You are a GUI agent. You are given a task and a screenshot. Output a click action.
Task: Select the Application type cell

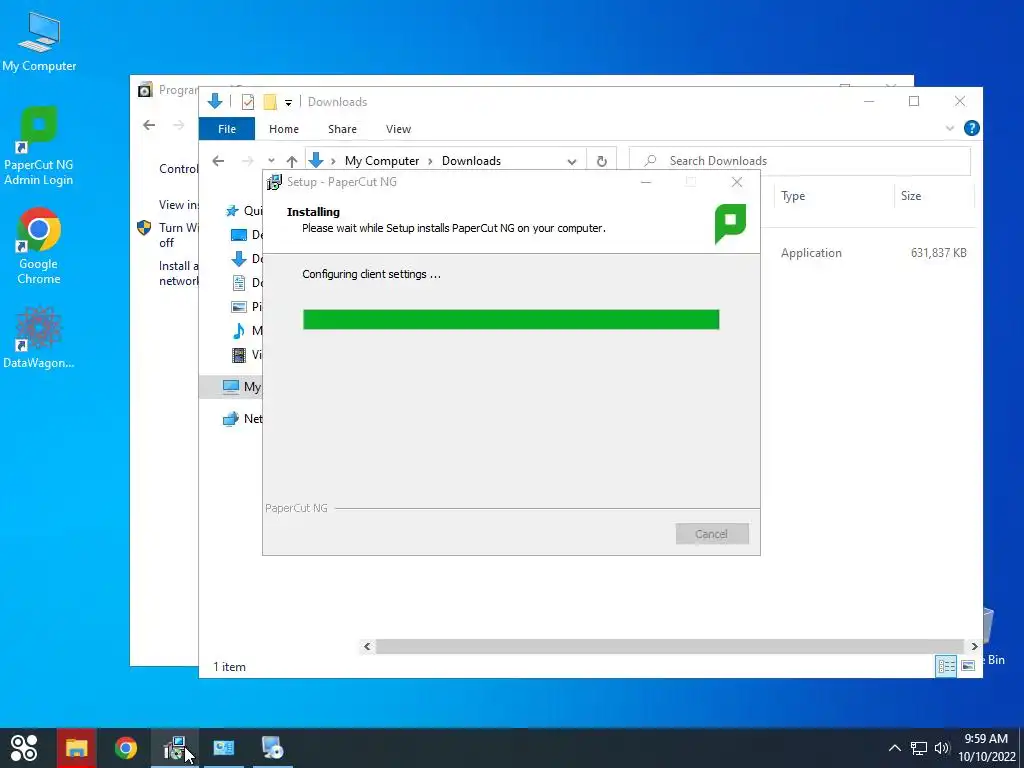click(811, 253)
